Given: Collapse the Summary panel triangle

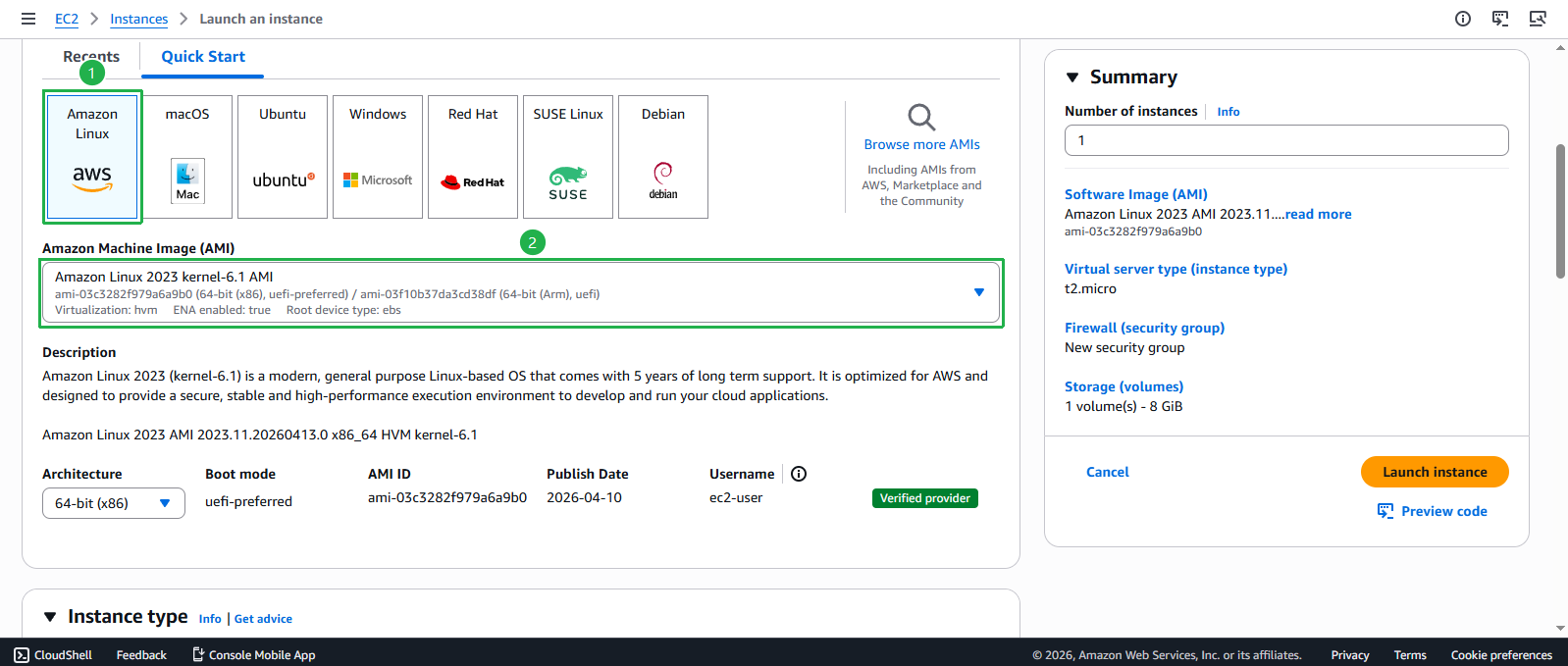Looking at the screenshot, I should point(1072,77).
